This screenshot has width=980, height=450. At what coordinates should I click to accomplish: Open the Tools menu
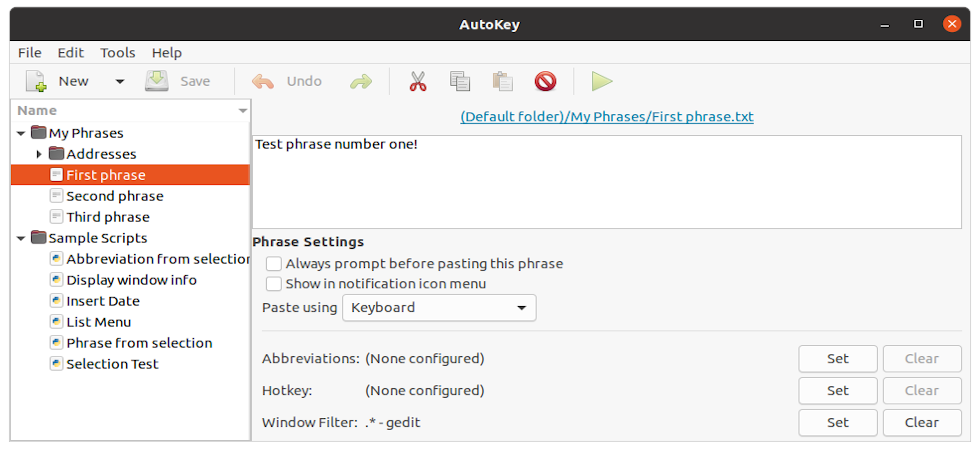[118, 53]
